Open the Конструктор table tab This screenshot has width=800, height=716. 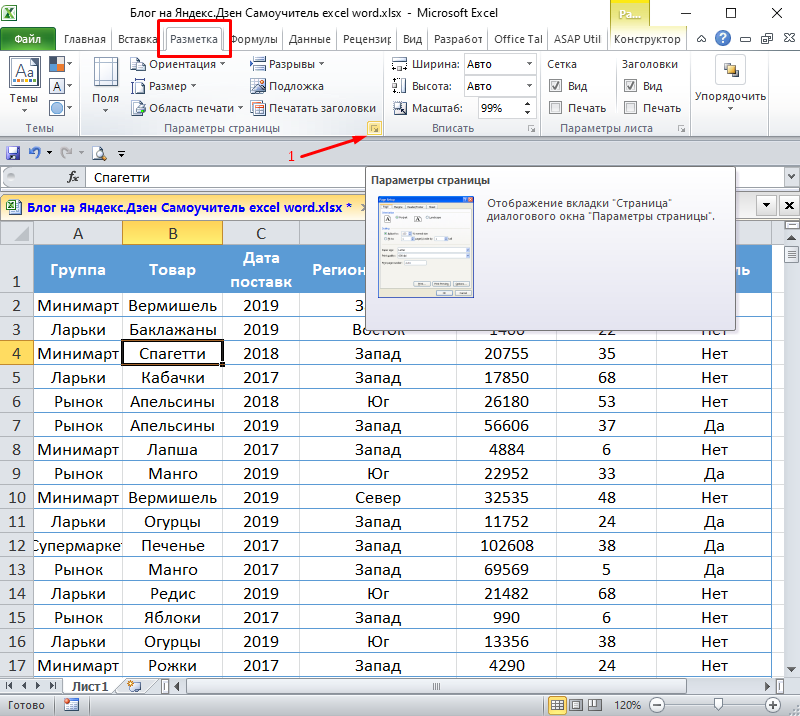647,39
